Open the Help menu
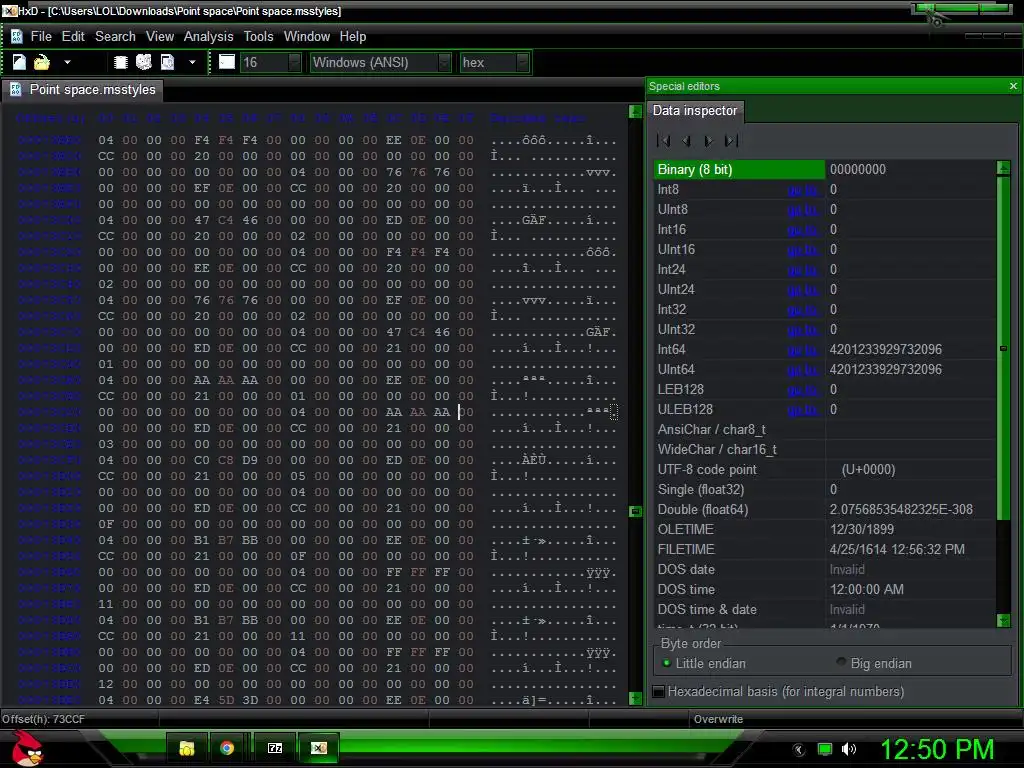This screenshot has height=768, width=1024. click(x=353, y=37)
